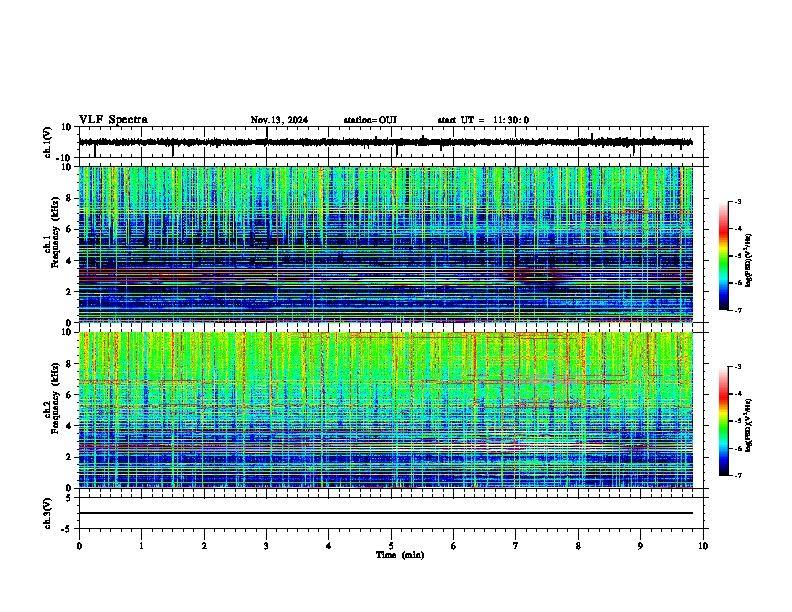Click the lower color scale bar for ch.2
Viewport: 792px width, 612px height.
723,421
